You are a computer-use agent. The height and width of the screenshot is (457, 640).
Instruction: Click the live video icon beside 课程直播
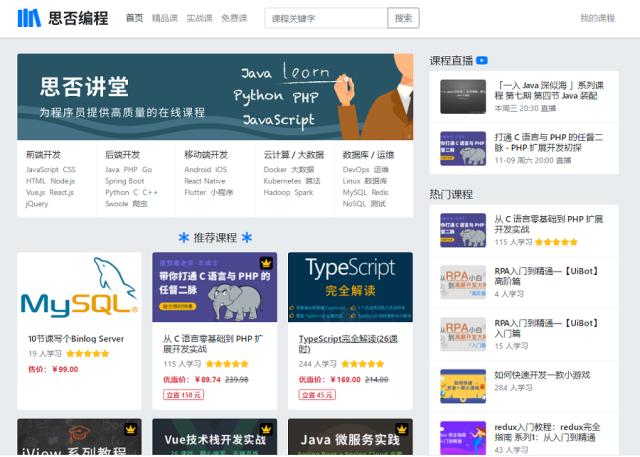point(482,60)
